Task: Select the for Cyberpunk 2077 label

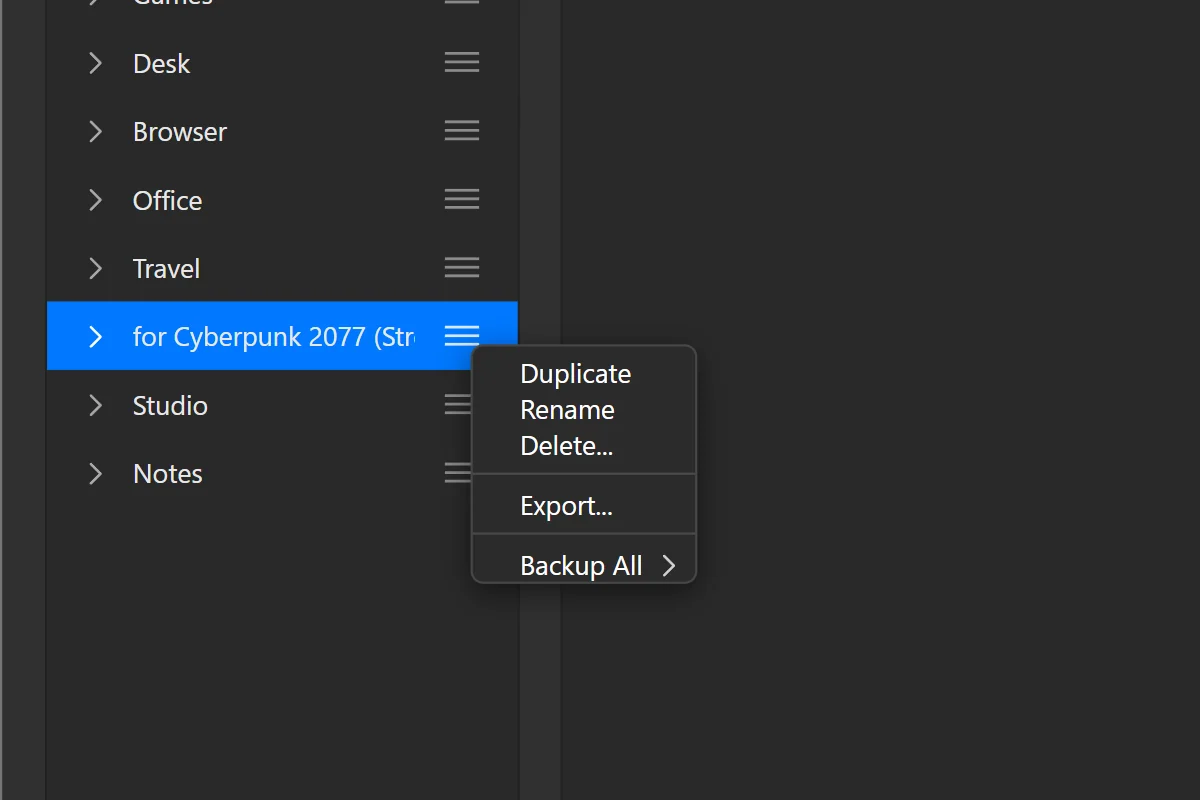Action: point(274,337)
